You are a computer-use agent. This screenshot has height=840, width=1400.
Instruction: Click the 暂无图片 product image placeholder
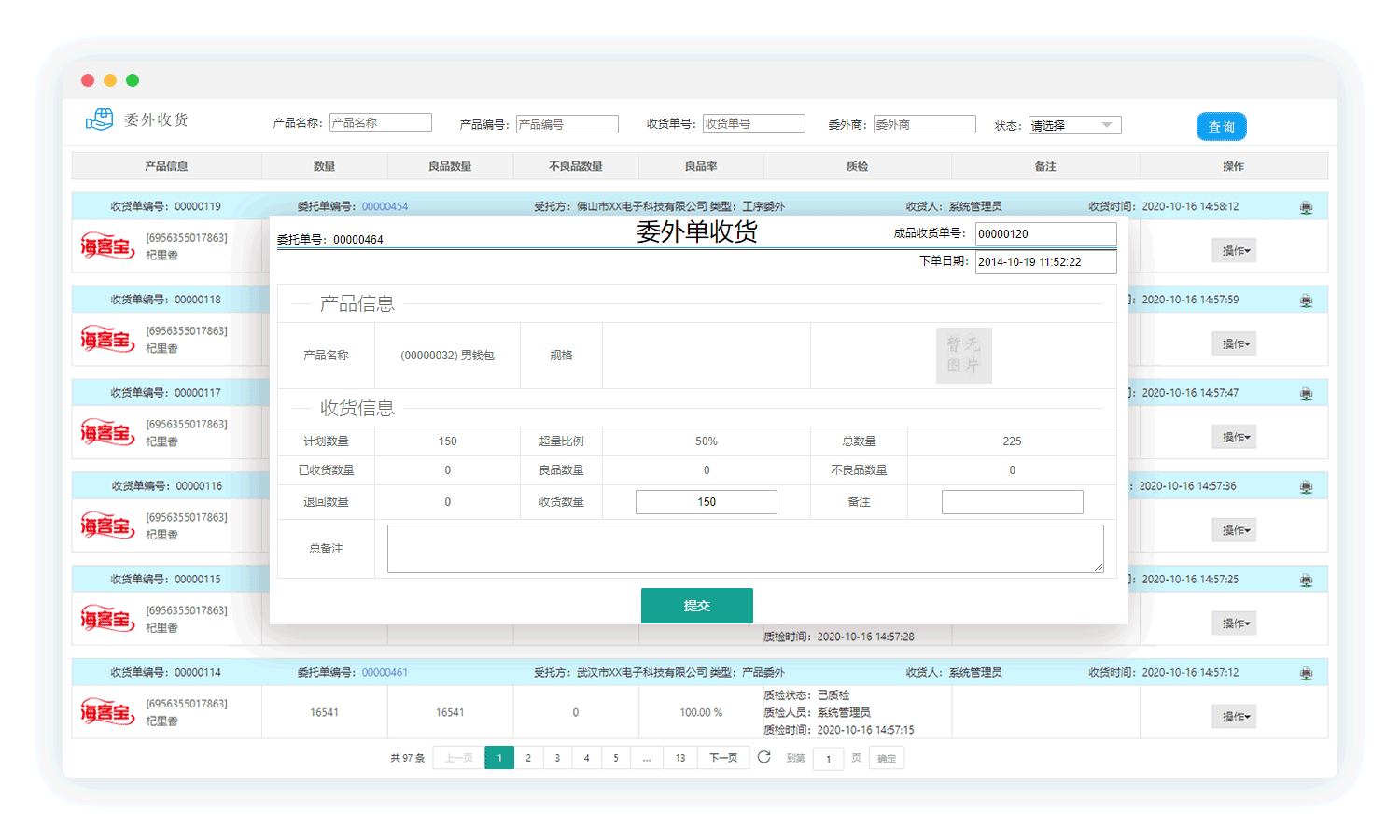coord(963,356)
